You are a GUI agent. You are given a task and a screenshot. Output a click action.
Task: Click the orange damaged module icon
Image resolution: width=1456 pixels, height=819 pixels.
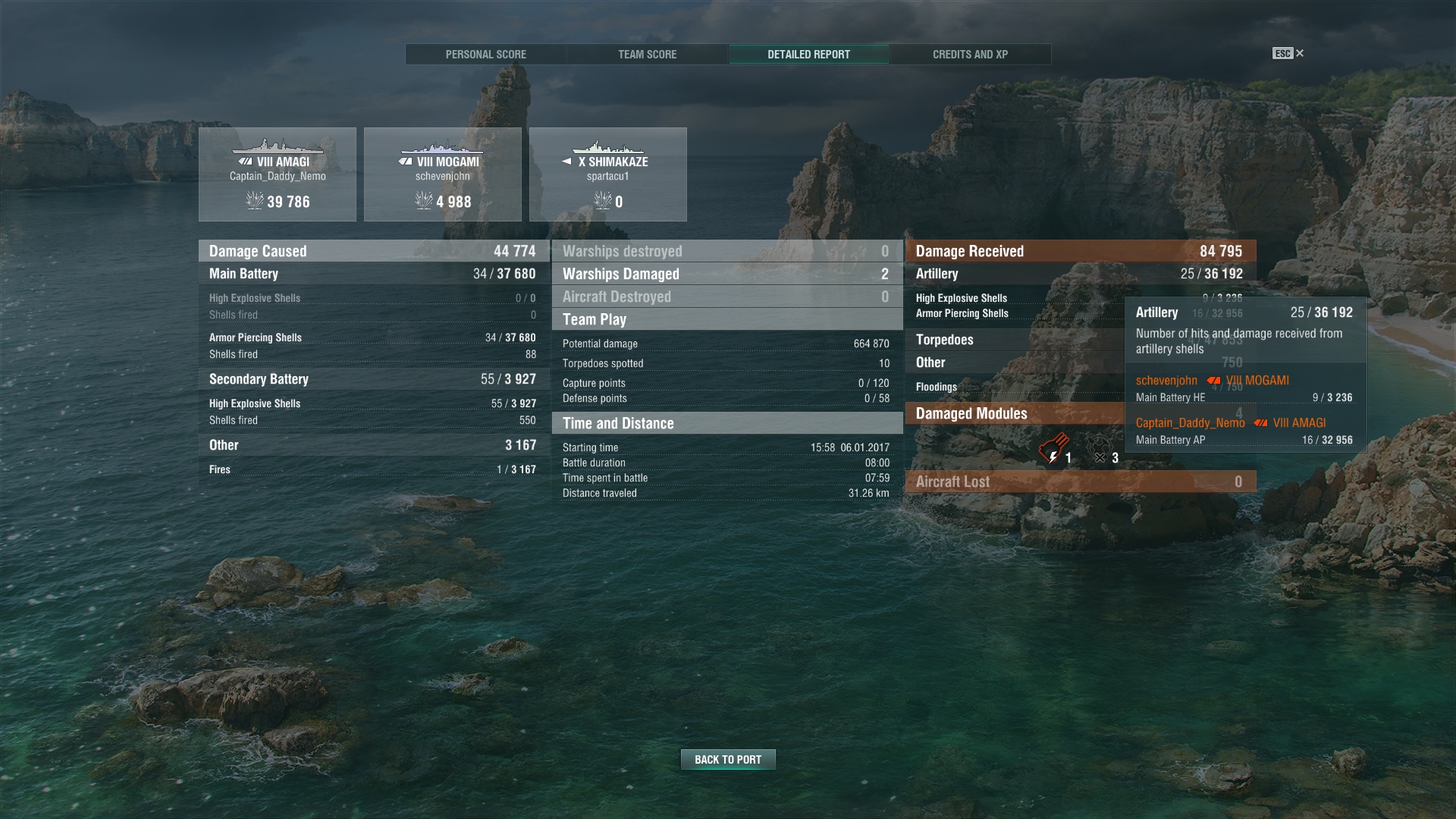(1053, 449)
